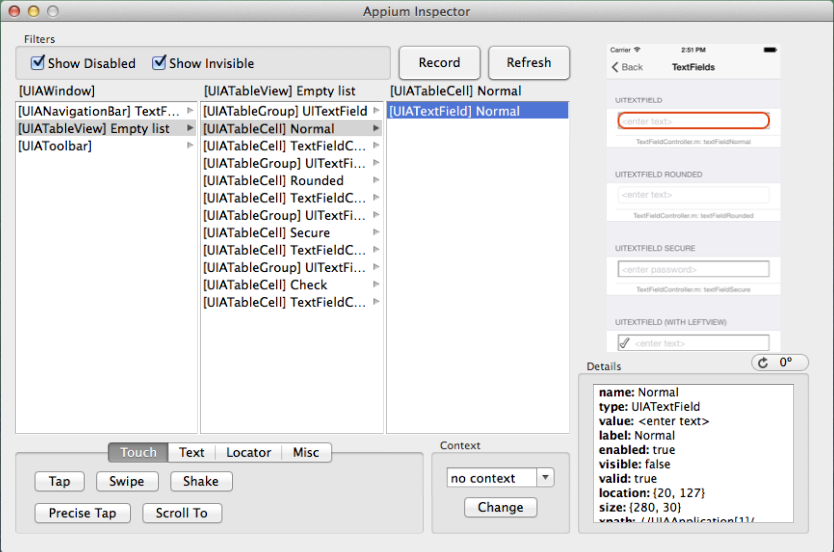
Task: Select UIATextField Normal highlighted row
Action: pyautogui.click(x=478, y=111)
